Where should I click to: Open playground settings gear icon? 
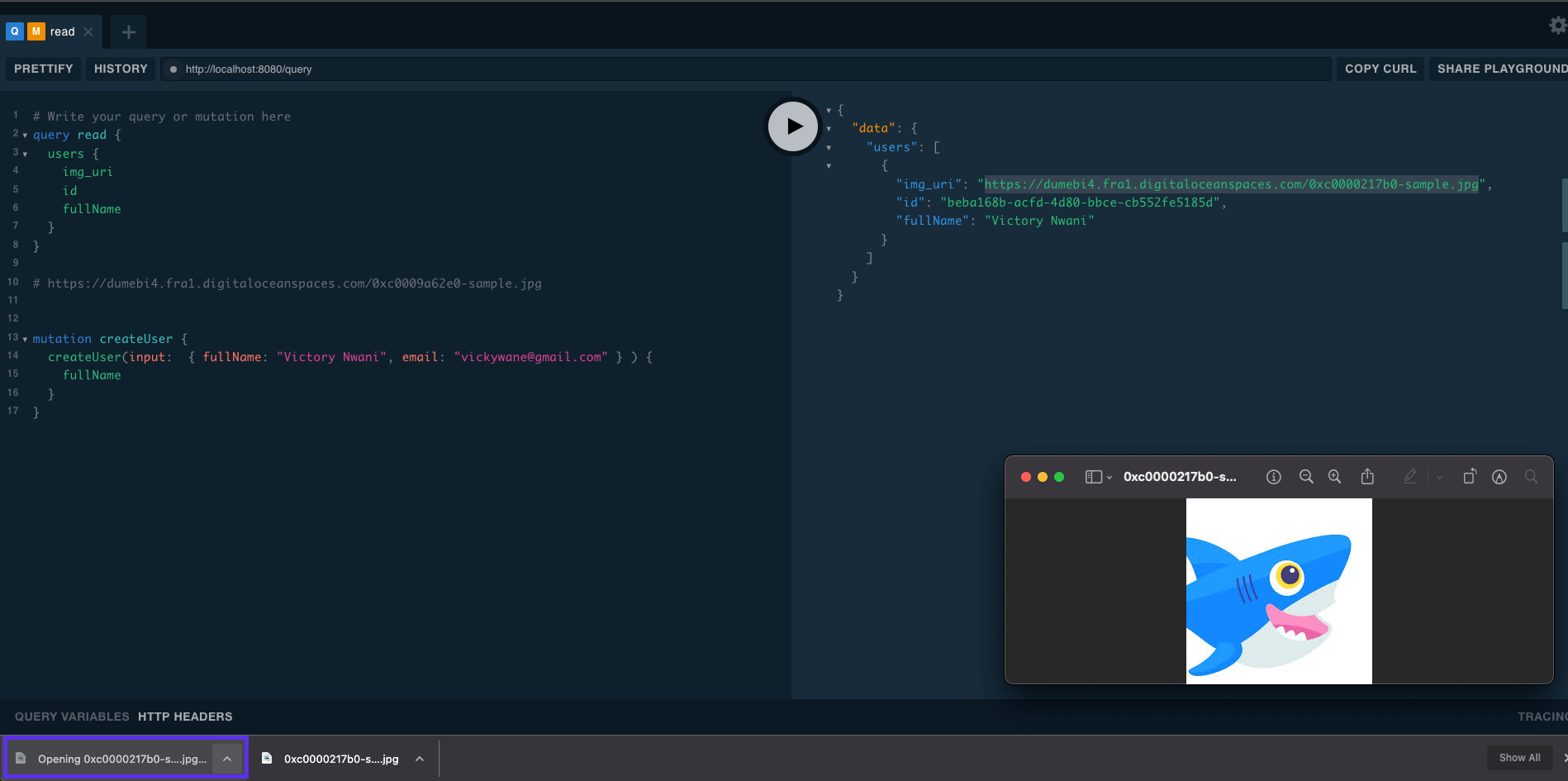click(1557, 26)
